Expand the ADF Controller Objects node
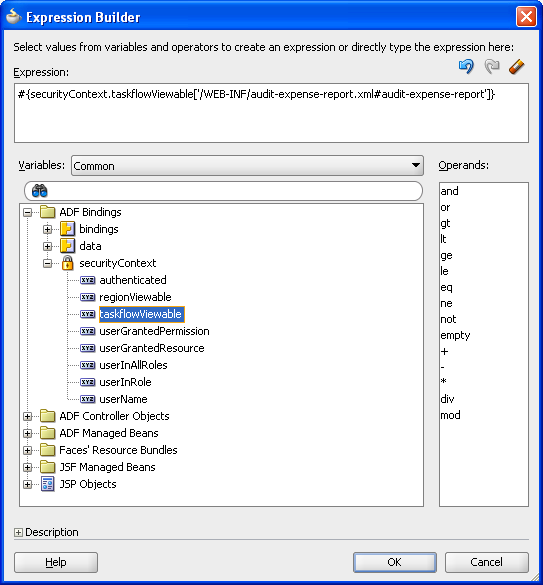543x585 pixels. [27, 416]
